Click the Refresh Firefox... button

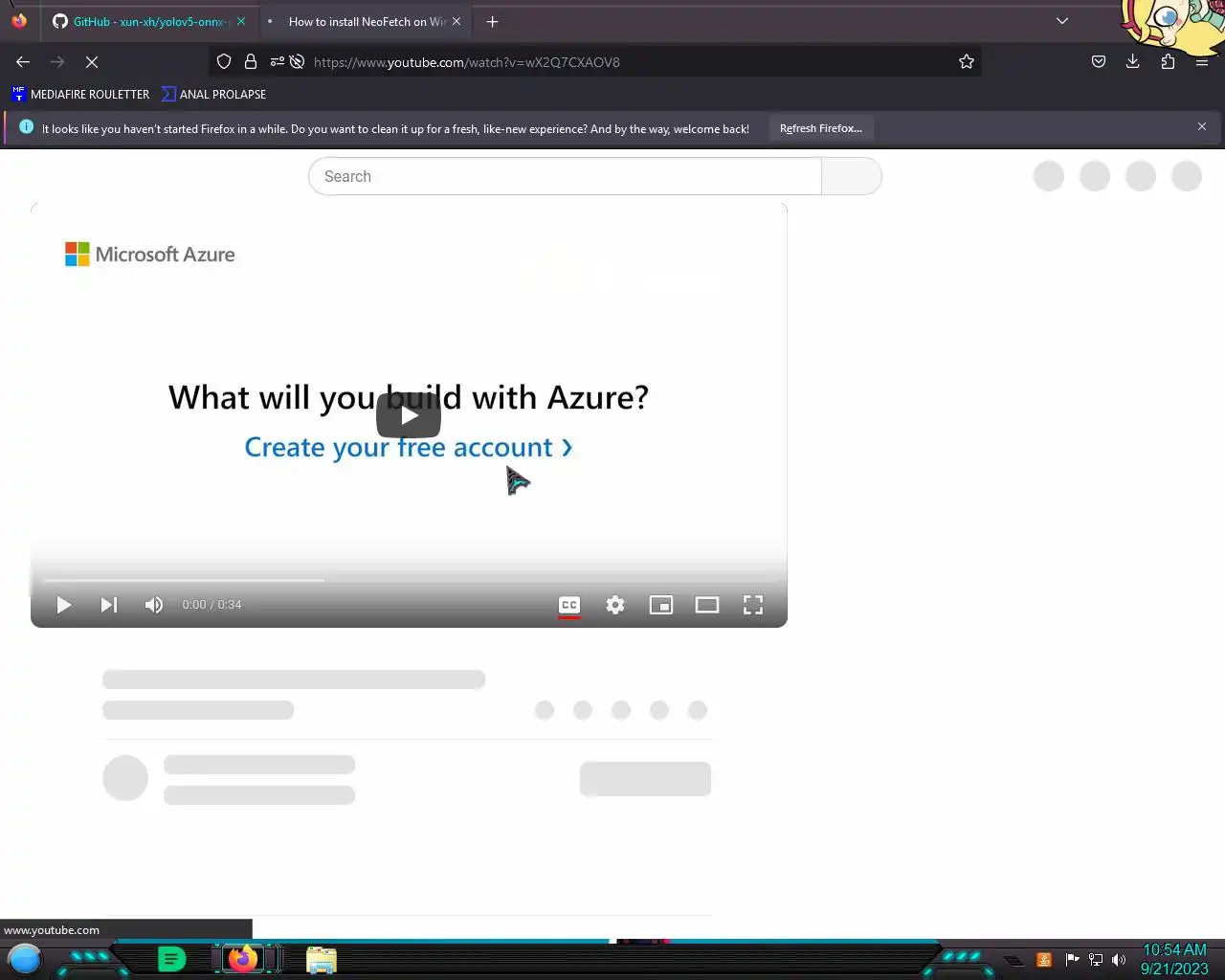(821, 128)
